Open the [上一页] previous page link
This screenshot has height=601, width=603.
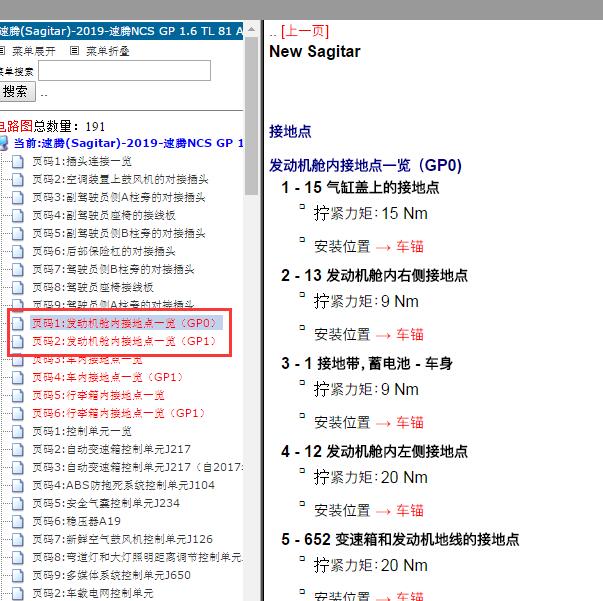[305, 31]
